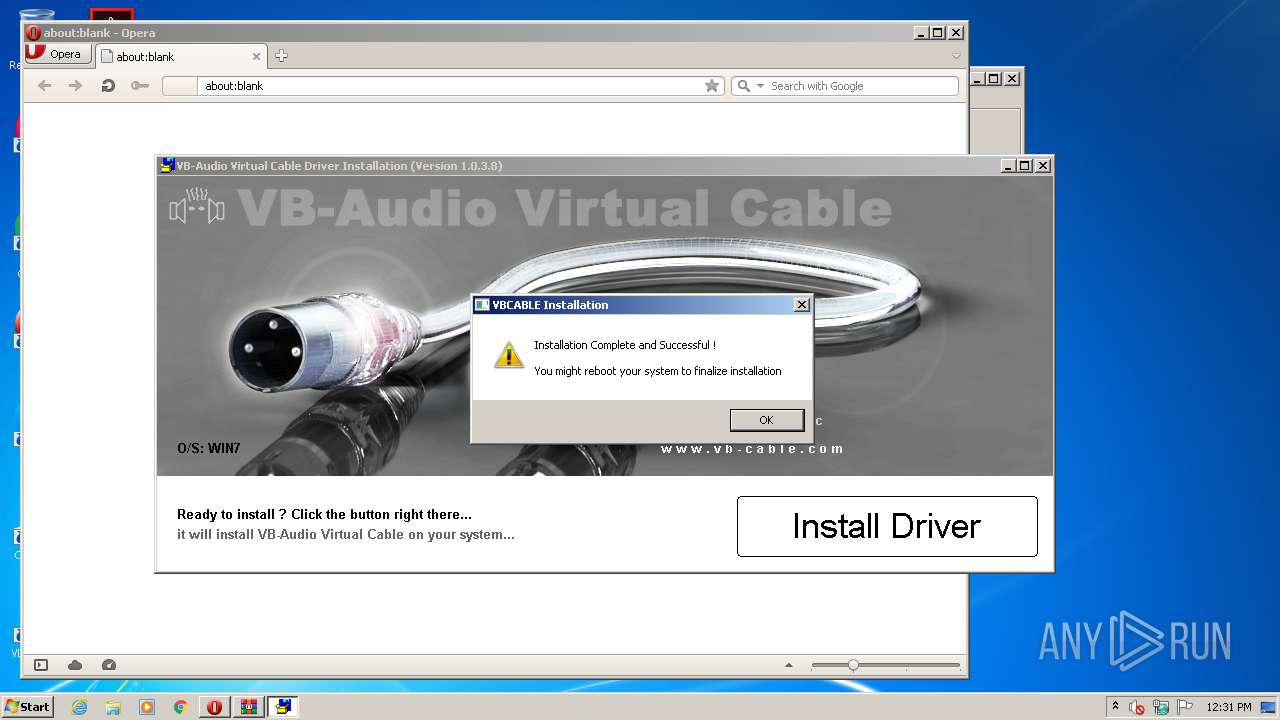
Task: Switch to VB-Cable installer taskbar button
Action: click(283, 707)
